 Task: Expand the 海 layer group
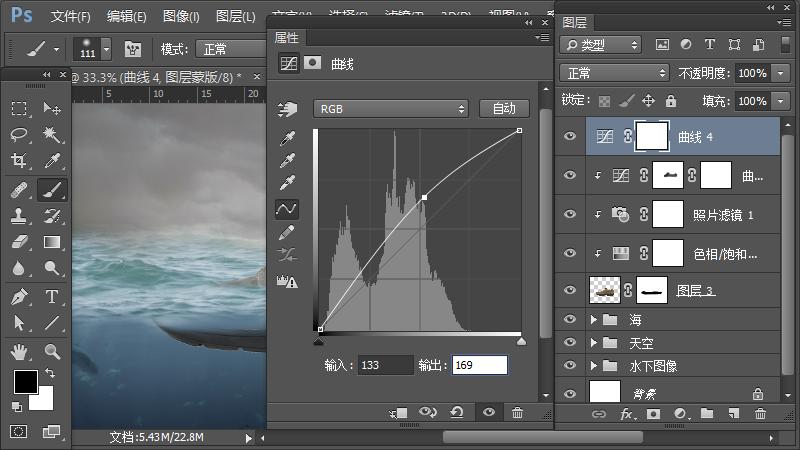(x=593, y=319)
